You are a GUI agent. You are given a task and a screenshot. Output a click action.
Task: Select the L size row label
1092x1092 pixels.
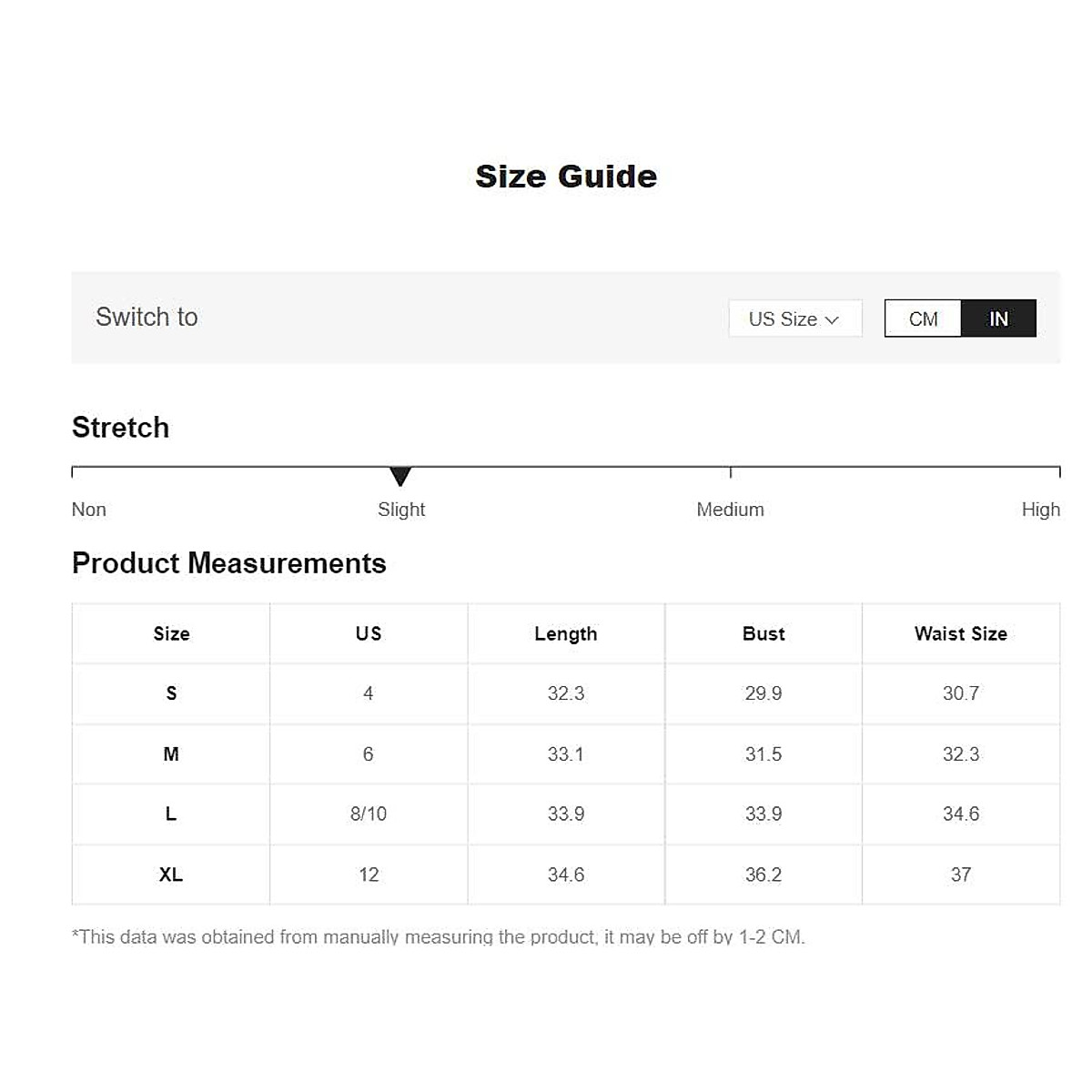(x=171, y=814)
